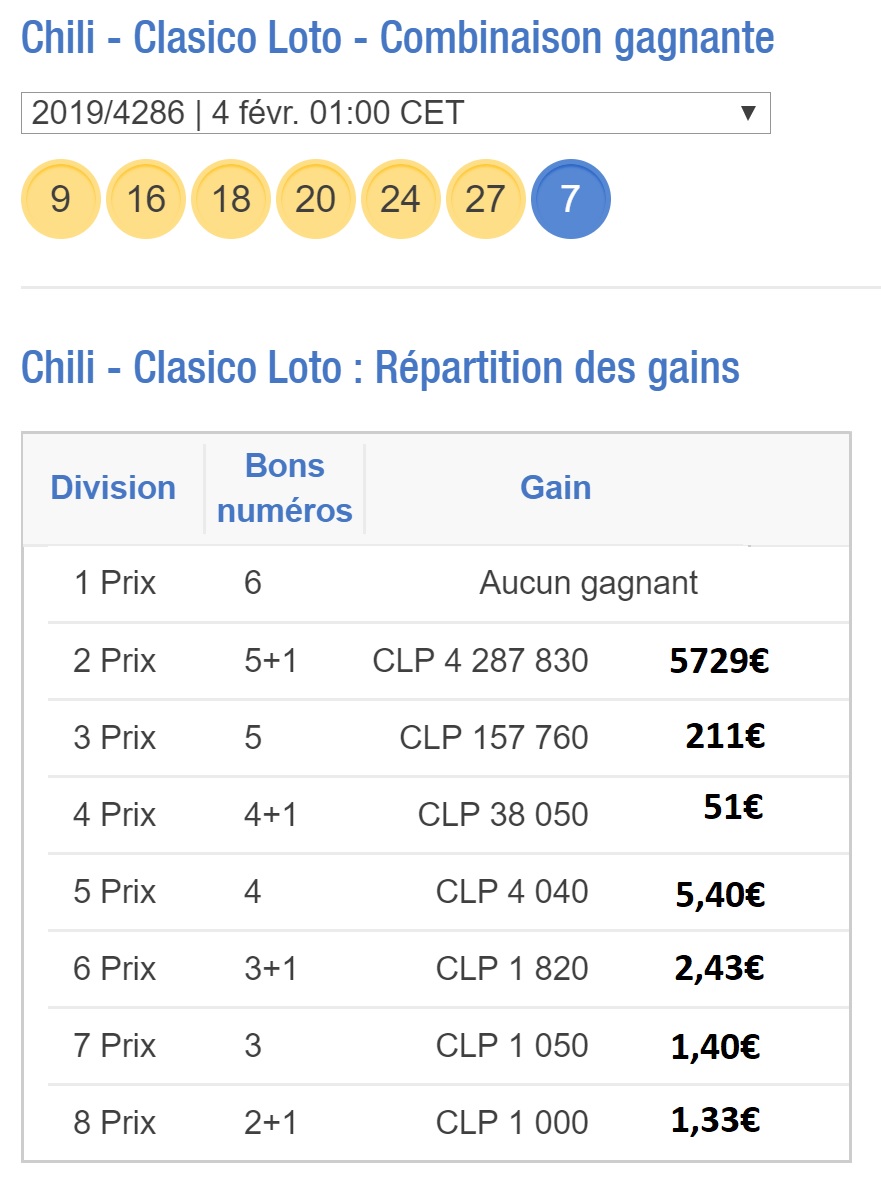Select the 1 Prix Aucun gagnant row

pyautogui.click(x=448, y=583)
